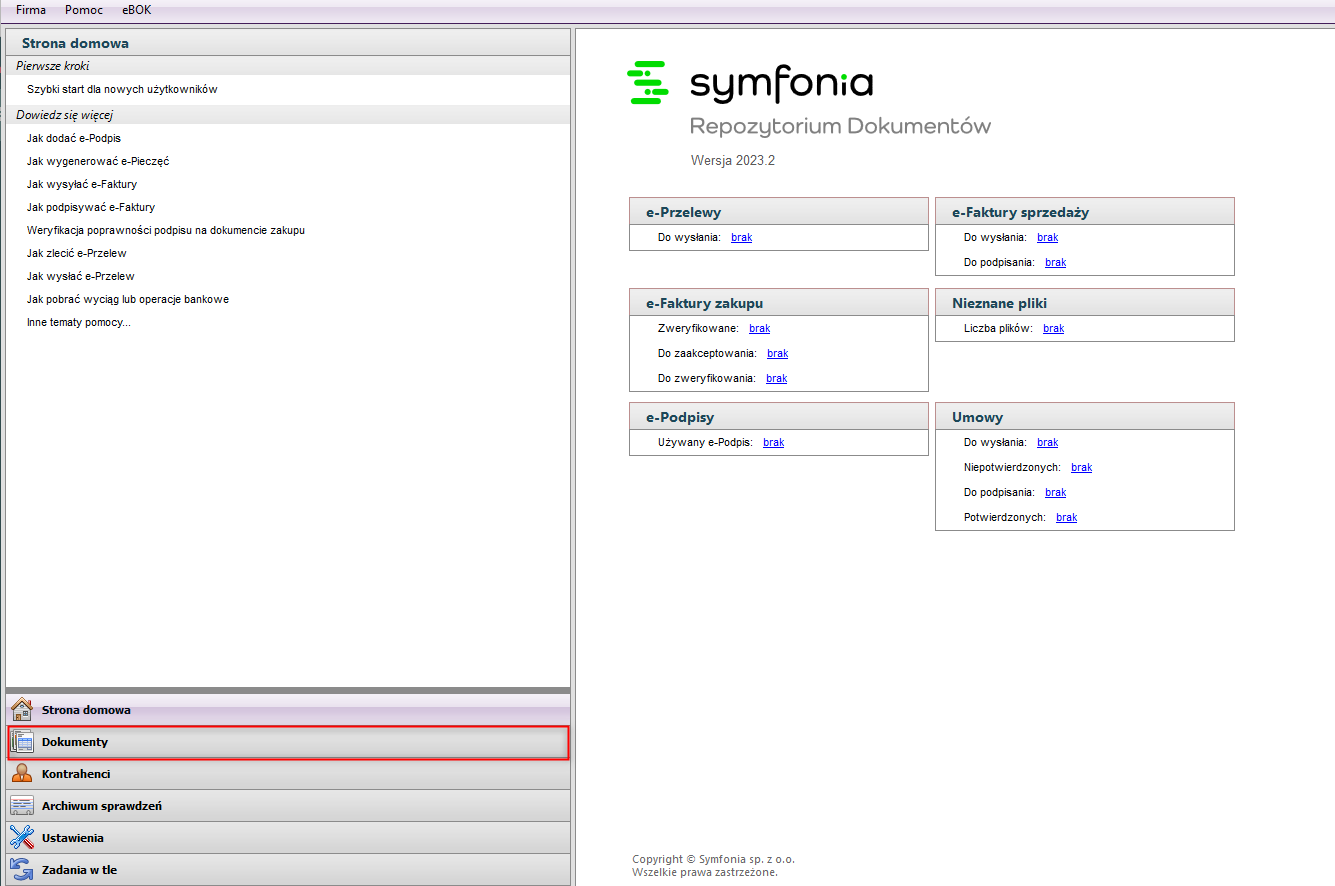Screen dimensions: 1335x886
Task: Open Szybki start dla nowych użytkowników
Action: coord(122,89)
